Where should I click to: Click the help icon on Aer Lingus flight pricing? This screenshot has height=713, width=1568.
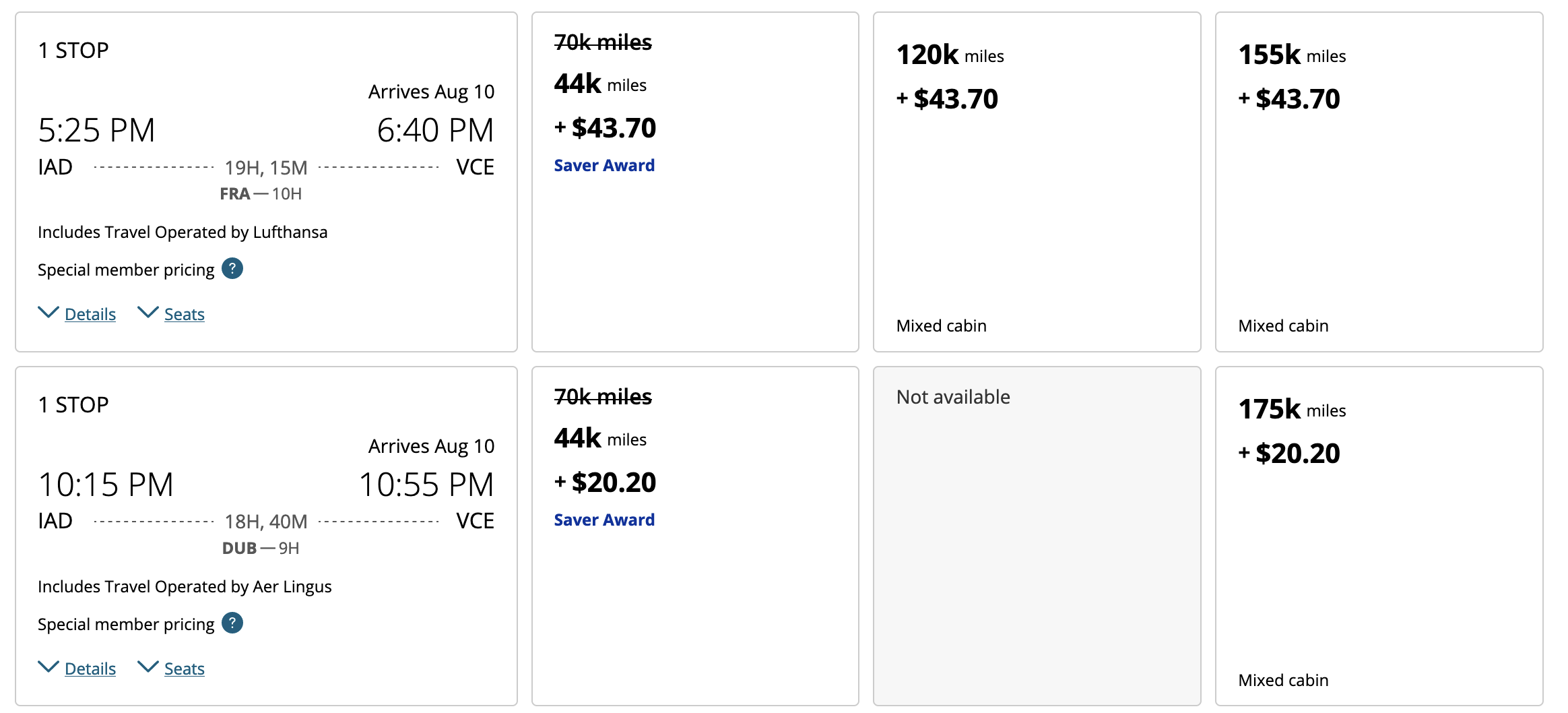[x=232, y=623]
